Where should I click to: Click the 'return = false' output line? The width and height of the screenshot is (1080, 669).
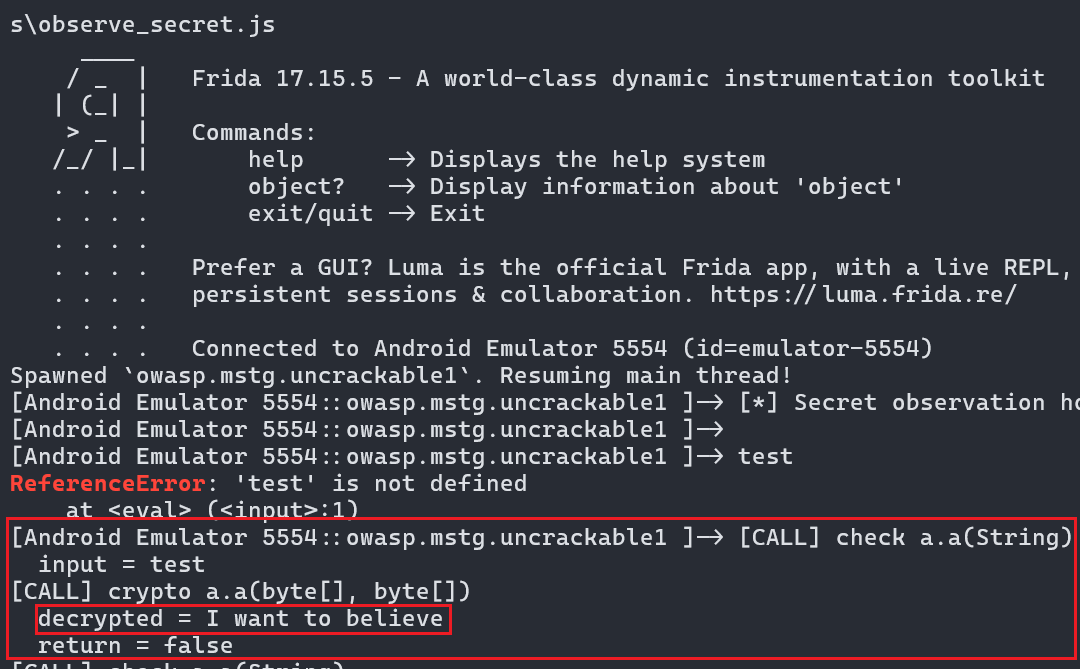pos(136,646)
